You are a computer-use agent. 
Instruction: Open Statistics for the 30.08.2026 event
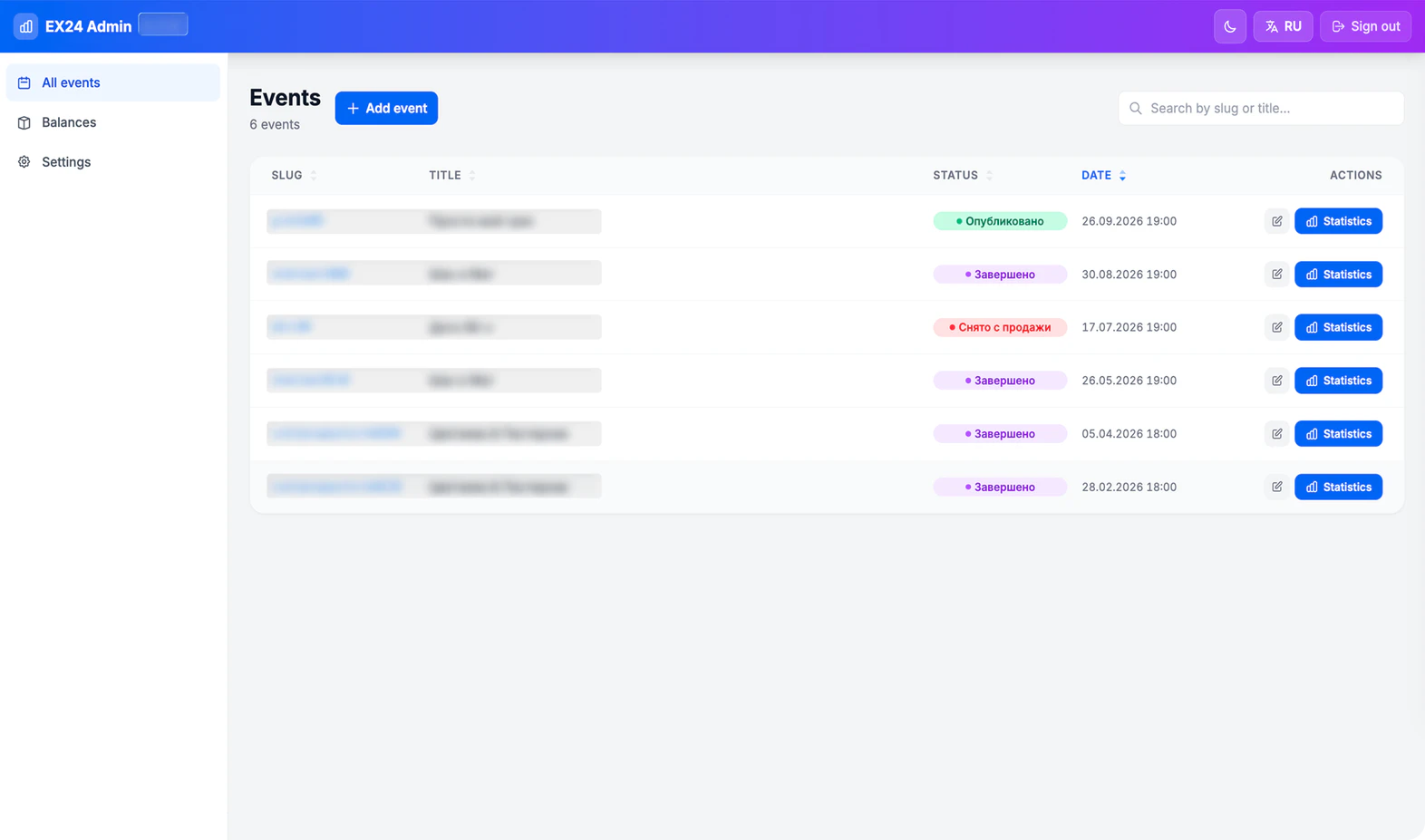[1338, 275]
